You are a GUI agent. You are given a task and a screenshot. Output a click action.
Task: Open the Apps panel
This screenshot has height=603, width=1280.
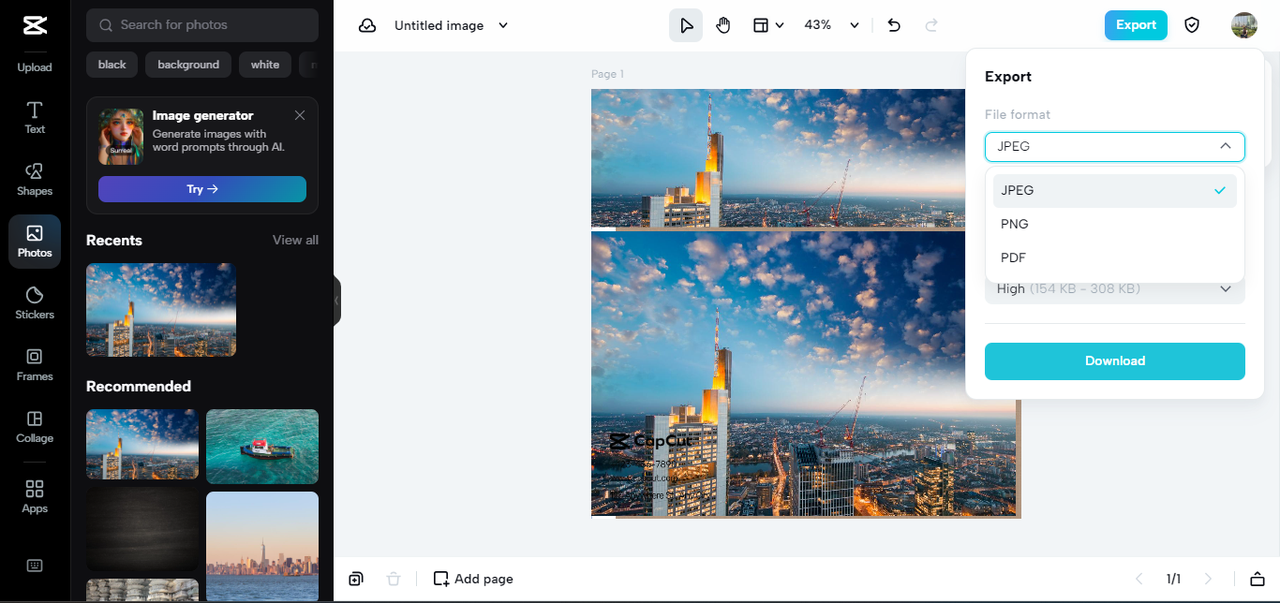coord(34,497)
